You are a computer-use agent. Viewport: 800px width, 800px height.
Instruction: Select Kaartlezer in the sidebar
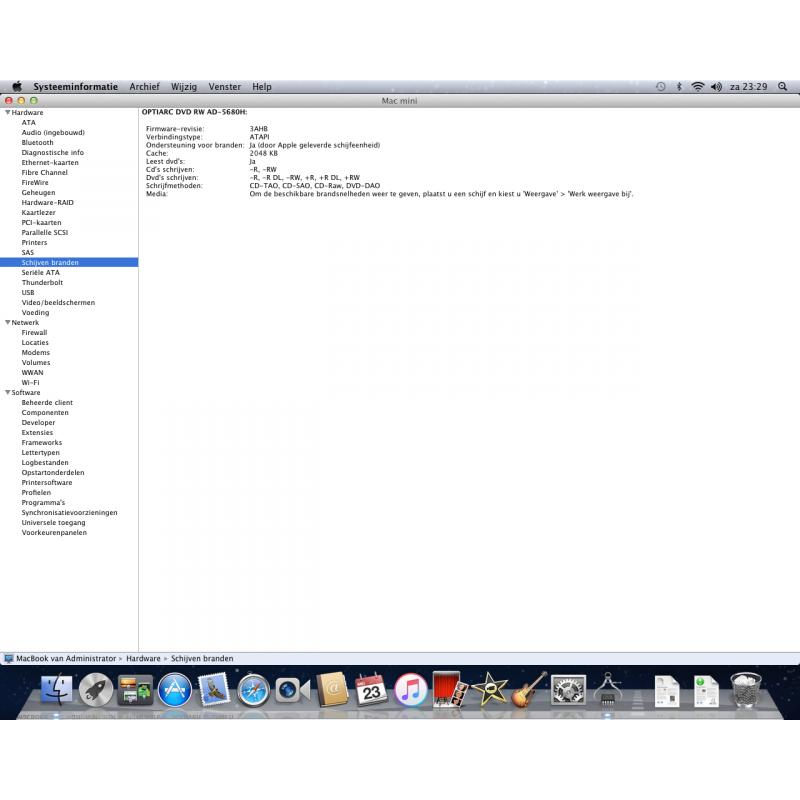point(38,212)
